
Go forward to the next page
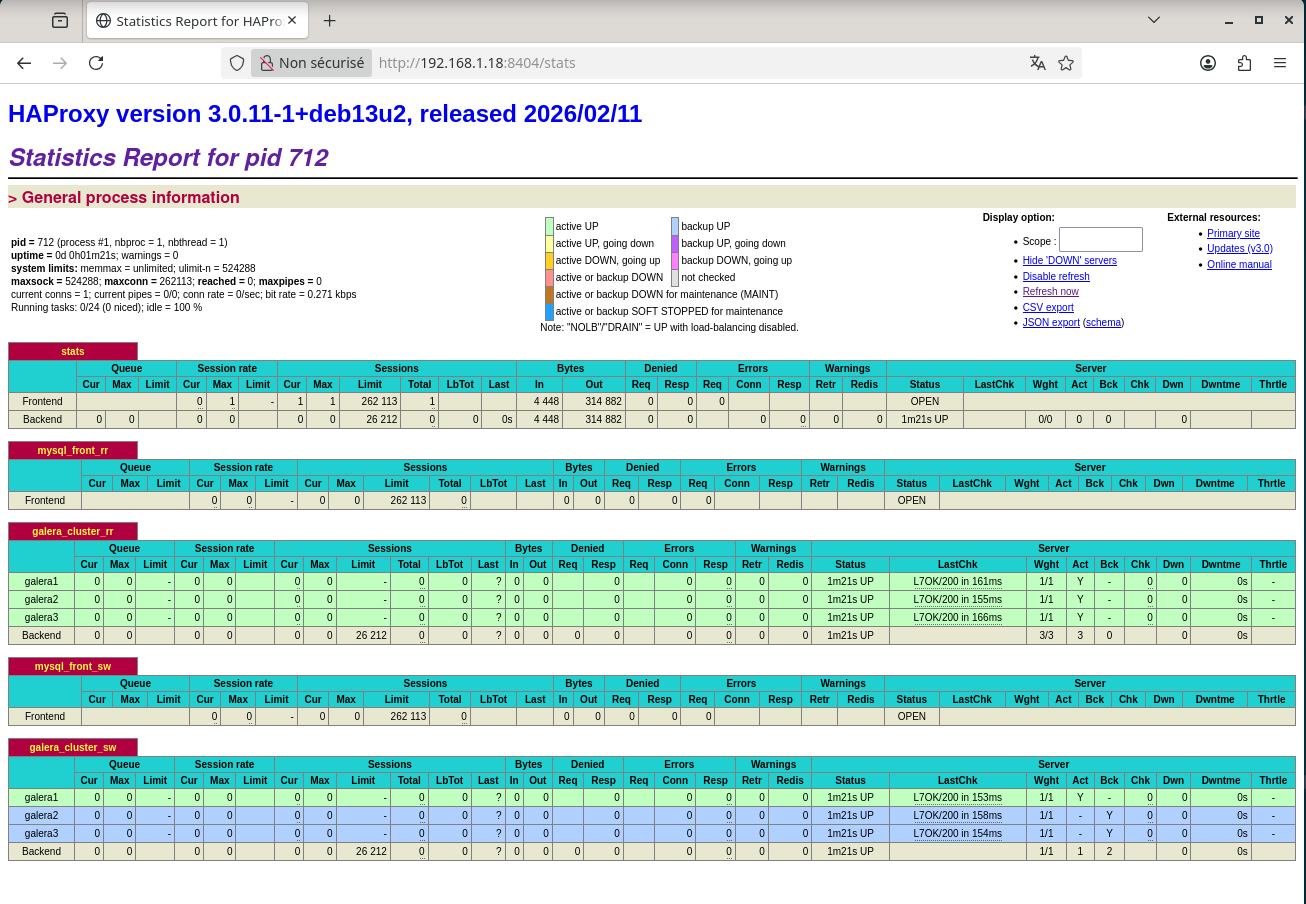pos(60,63)
